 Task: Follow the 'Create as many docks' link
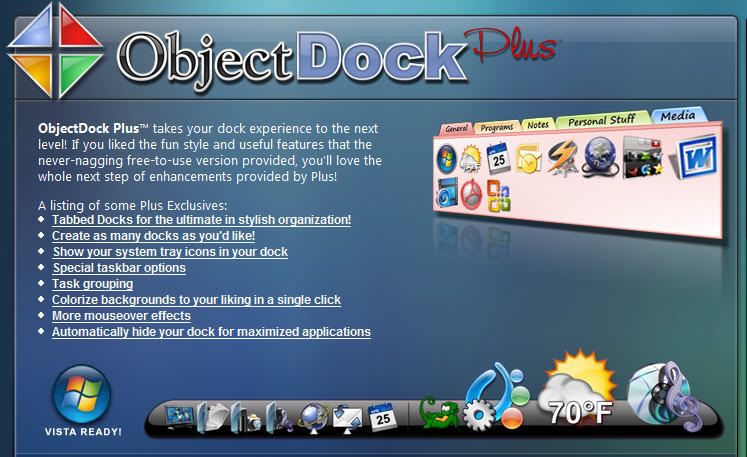153,236
